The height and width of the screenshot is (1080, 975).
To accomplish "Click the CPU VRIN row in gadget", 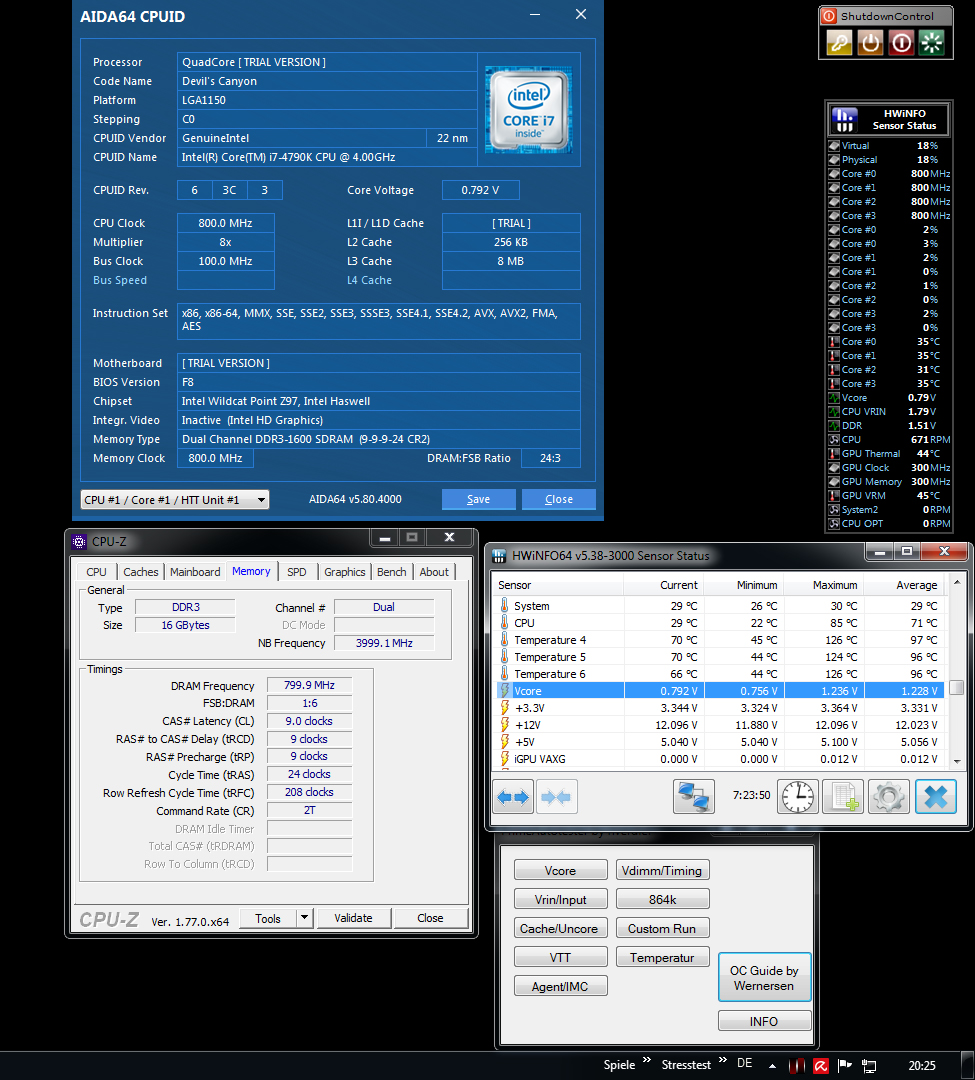I will pos(889,411).
